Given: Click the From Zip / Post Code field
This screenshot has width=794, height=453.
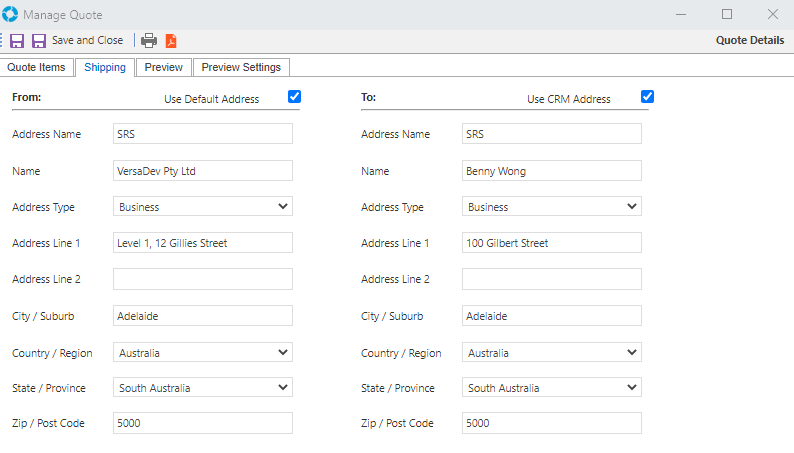Looking at the screenshot, I should 203,423.
